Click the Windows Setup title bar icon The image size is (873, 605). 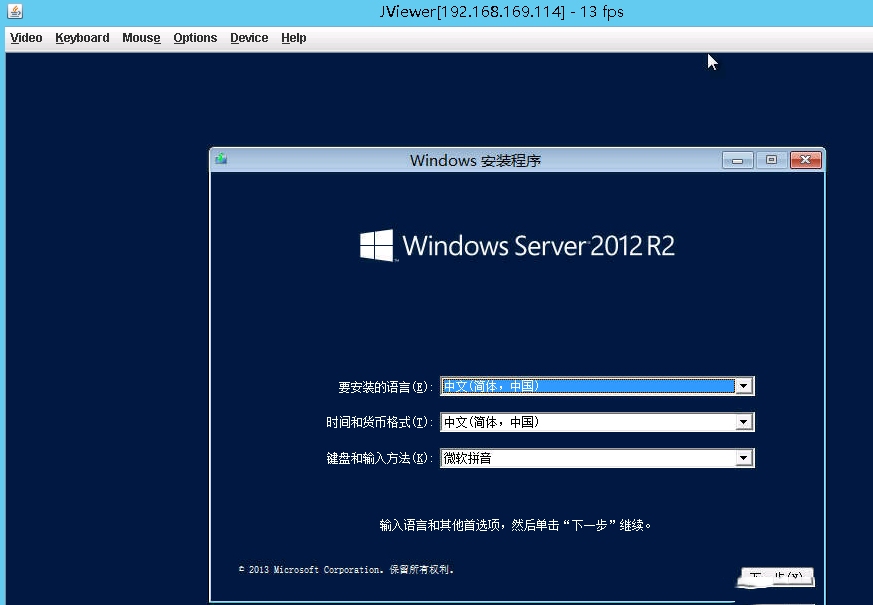coord(222,159)
